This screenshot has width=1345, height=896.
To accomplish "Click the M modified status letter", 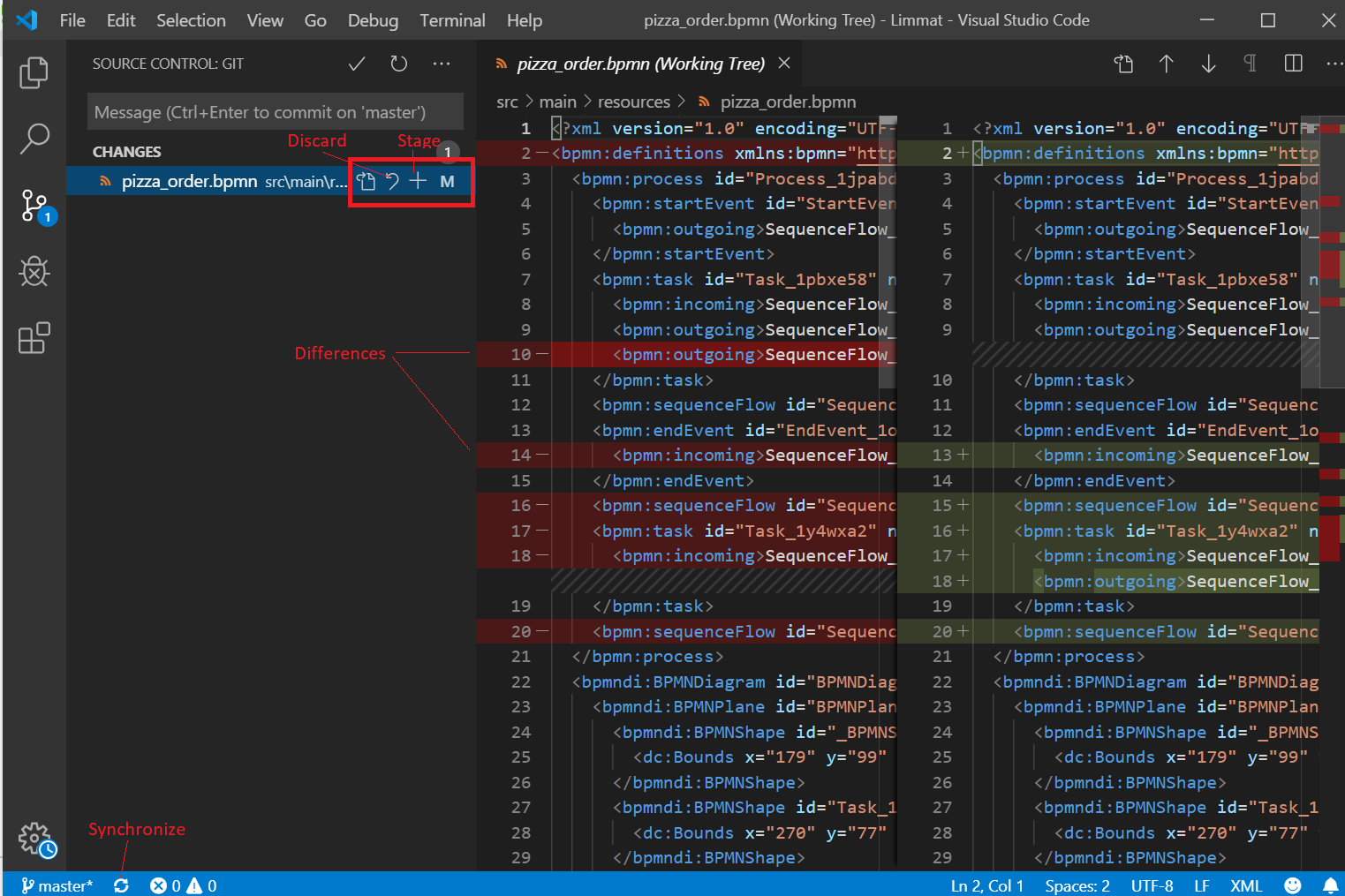I will (447, 181).
